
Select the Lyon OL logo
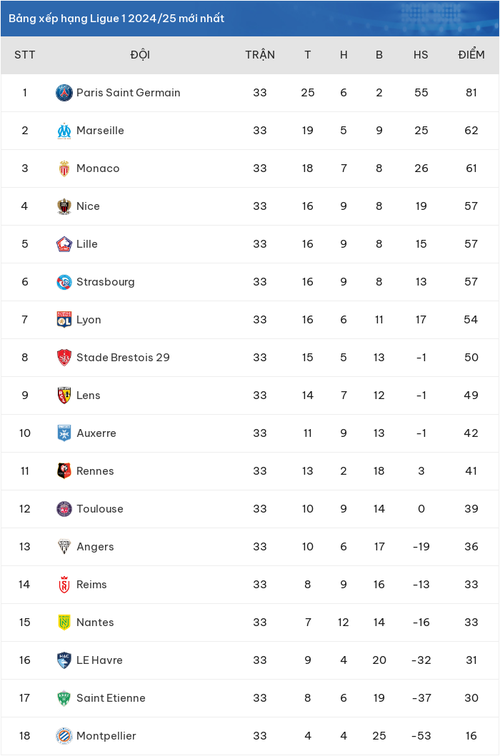pos(64,320)
